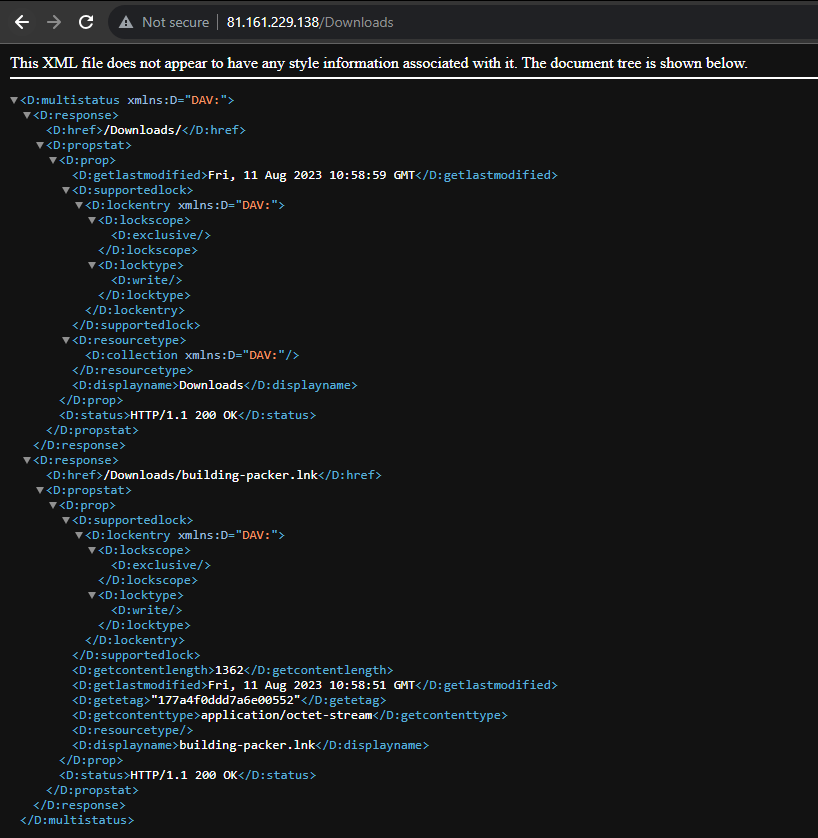The width and height of the screenshot is (818, 838).
Task: Click the D:collection xmlns element line
Action: 192,355
